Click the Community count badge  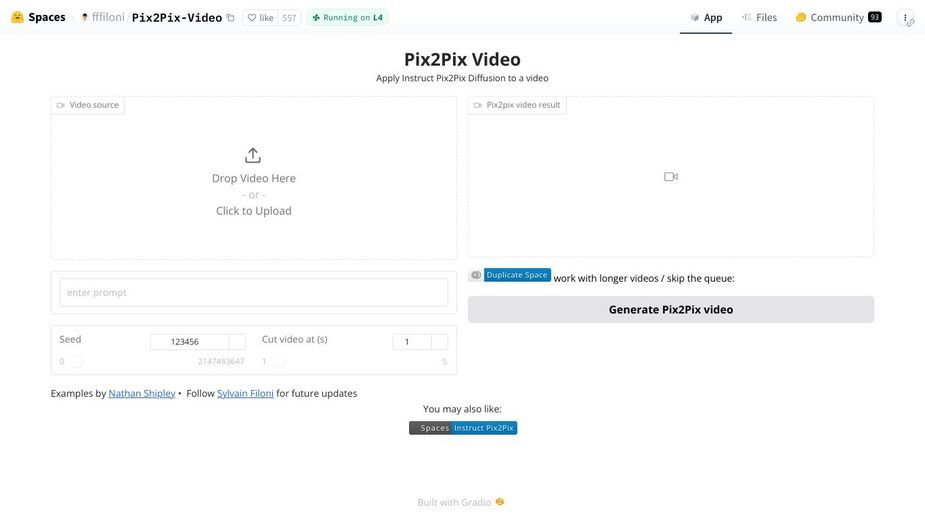point(875,17)
